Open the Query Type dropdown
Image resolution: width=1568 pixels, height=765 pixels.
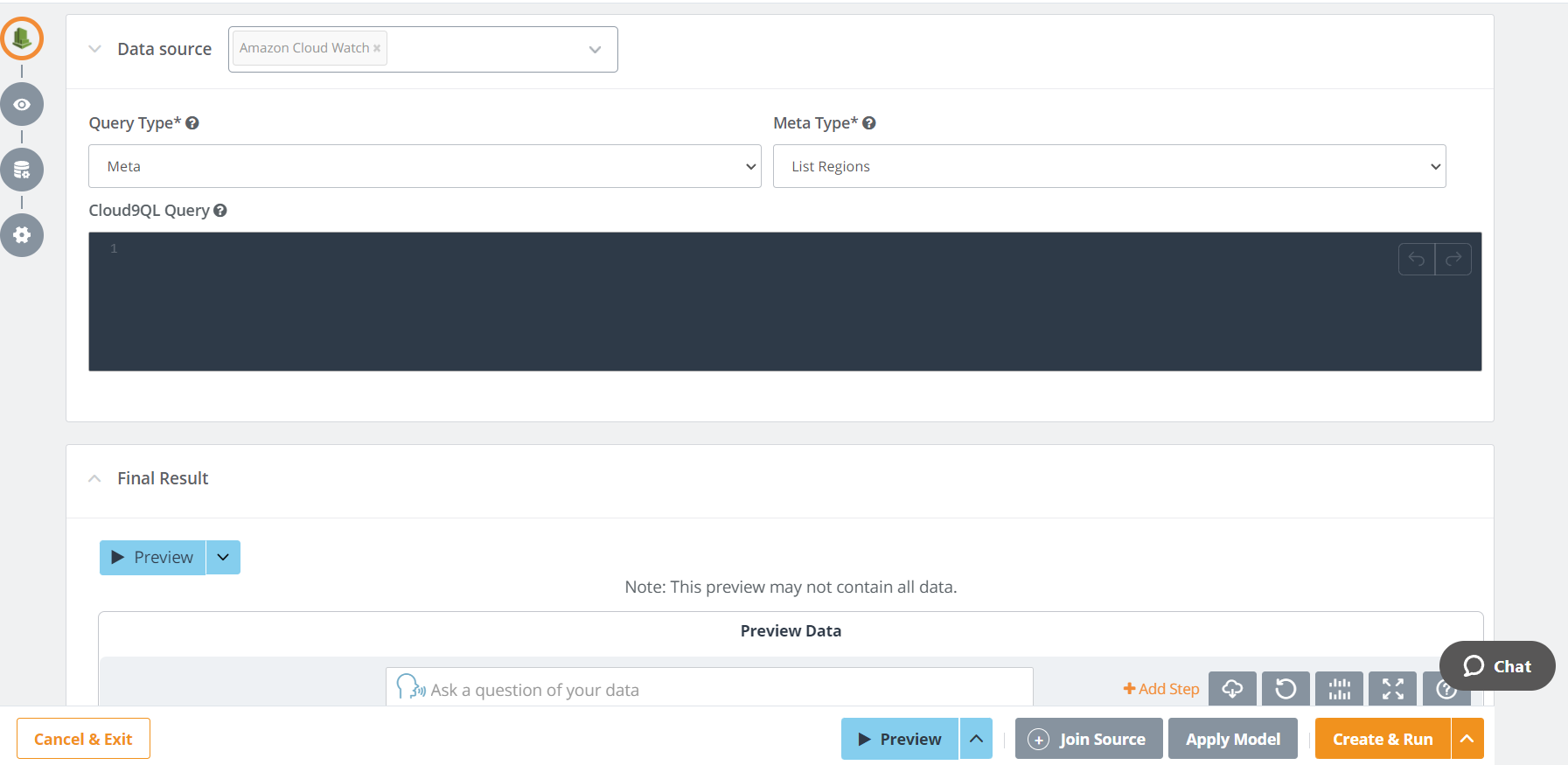click(424, 166)
